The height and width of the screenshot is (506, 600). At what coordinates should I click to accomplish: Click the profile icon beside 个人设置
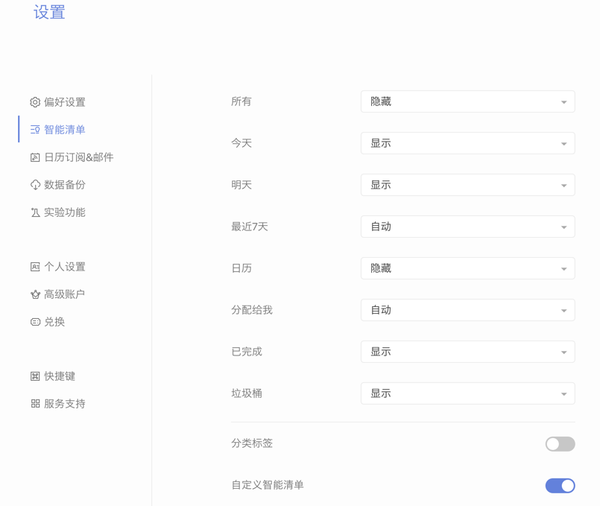point(35,267)
